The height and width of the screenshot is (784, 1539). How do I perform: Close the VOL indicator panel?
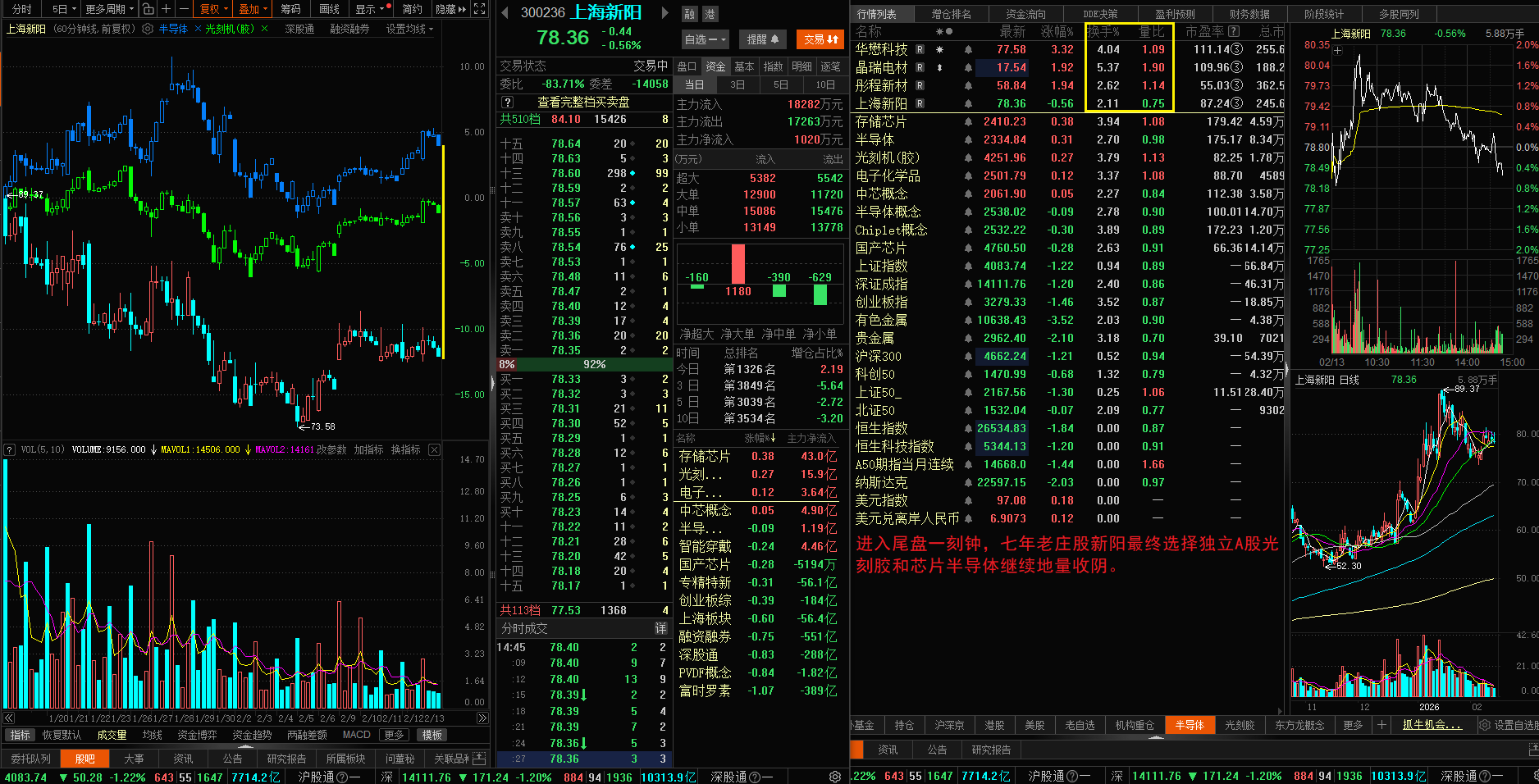click(434, 449)
